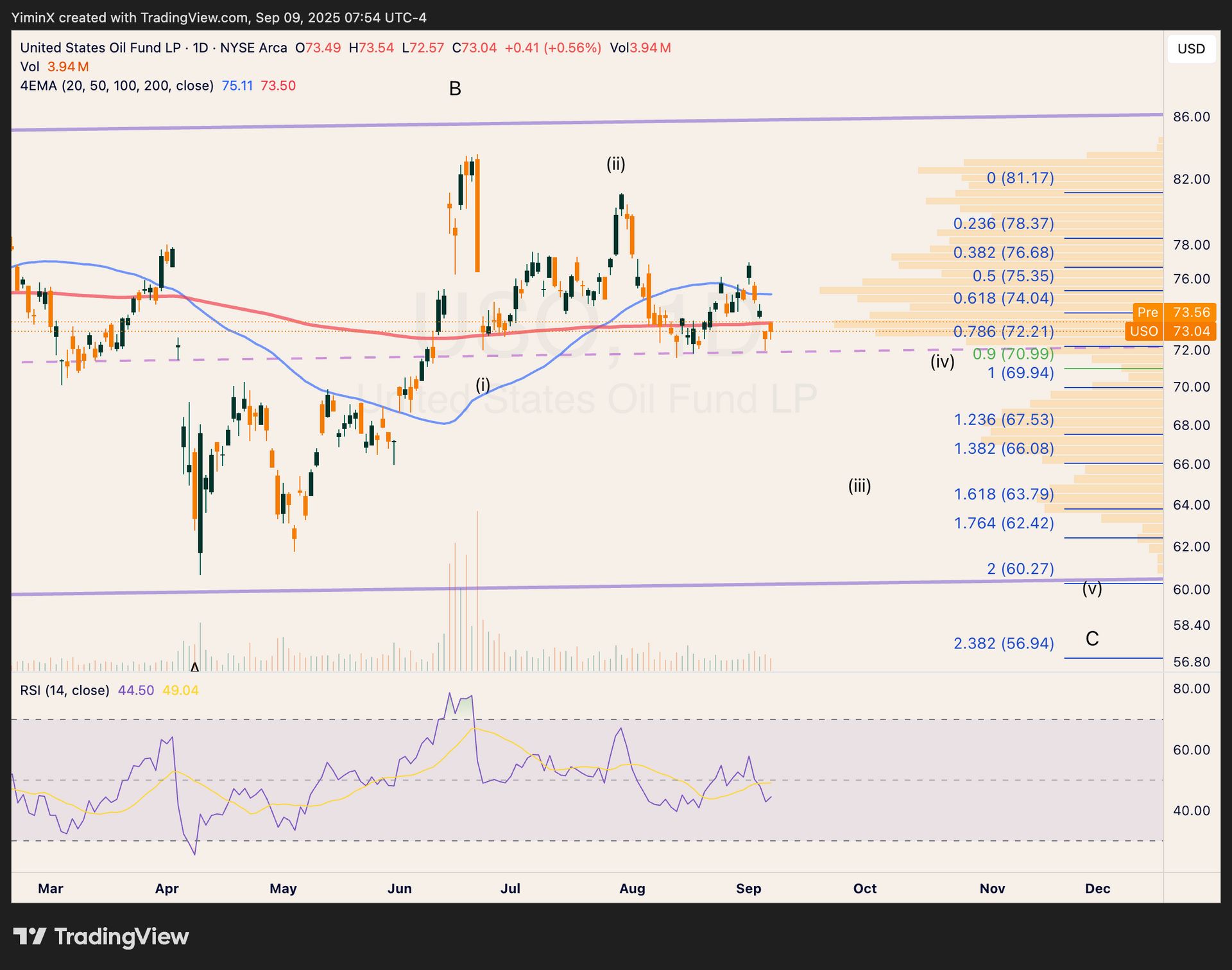The height and width of the screenshot is (970, 1232).
Task: Select the wave B label text
Action: point(455,89)
